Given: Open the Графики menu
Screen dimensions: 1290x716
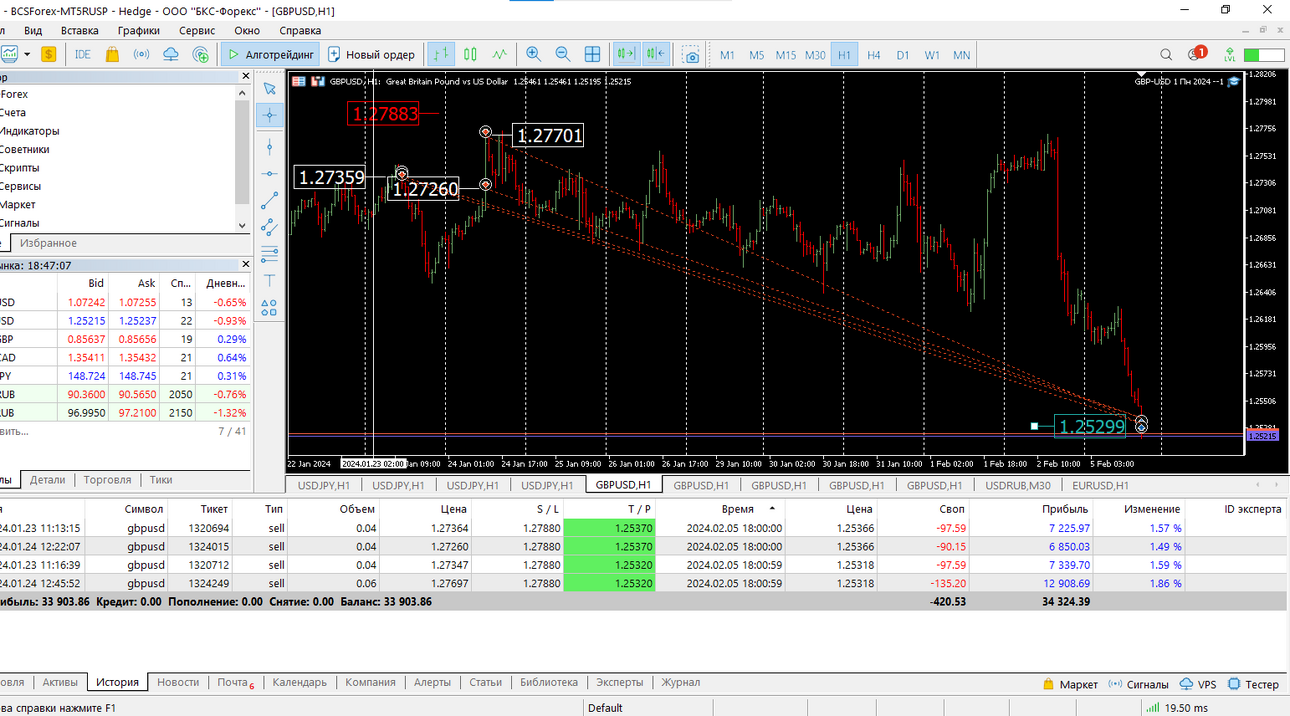Looking at the screenshot, I should 138,31.
